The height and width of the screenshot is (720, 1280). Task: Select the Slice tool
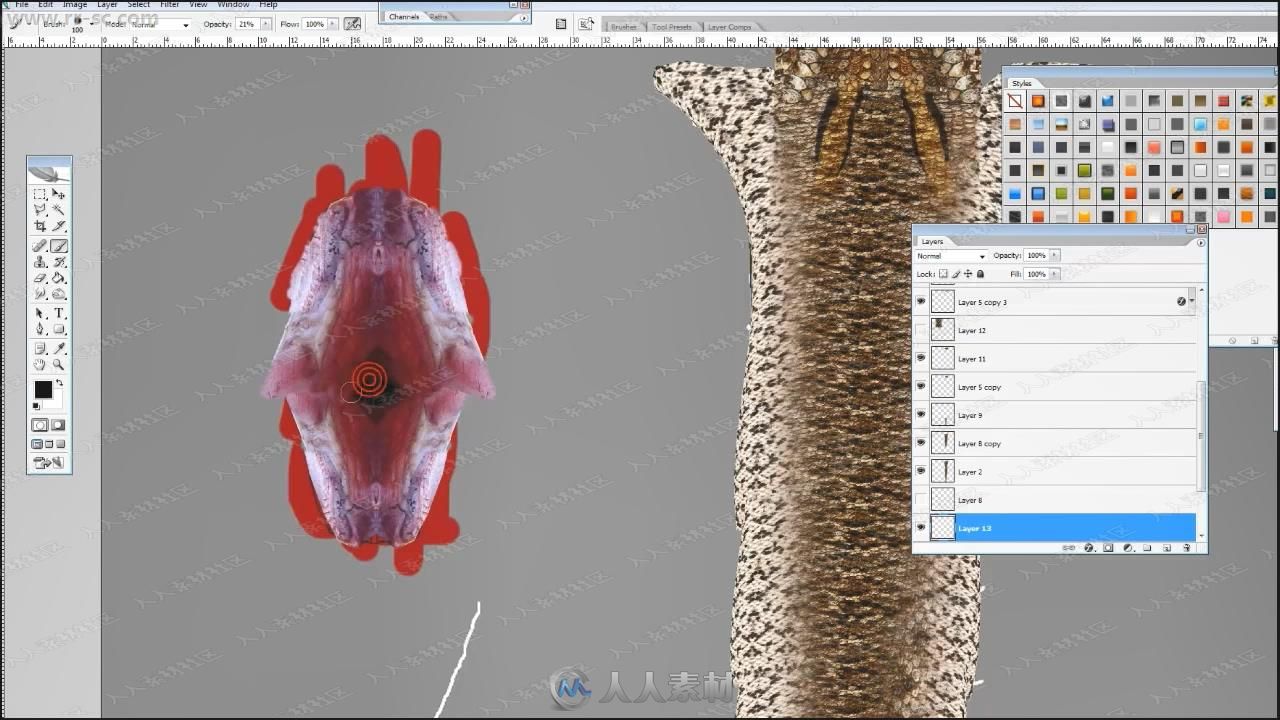tap(59, 227)
